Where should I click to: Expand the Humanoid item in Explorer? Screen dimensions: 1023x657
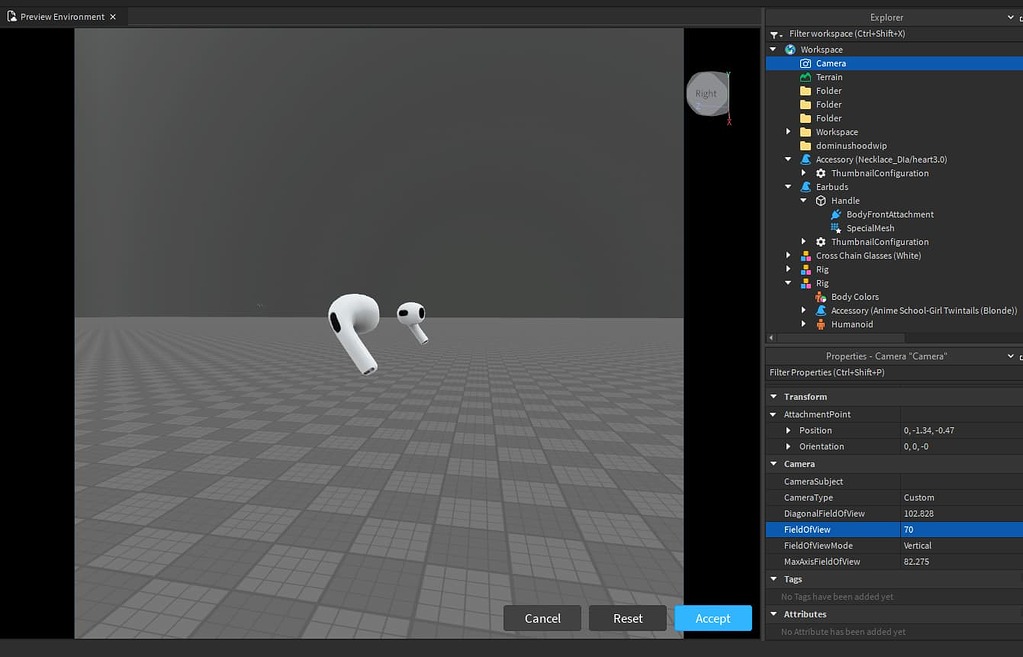pos(804,323)
